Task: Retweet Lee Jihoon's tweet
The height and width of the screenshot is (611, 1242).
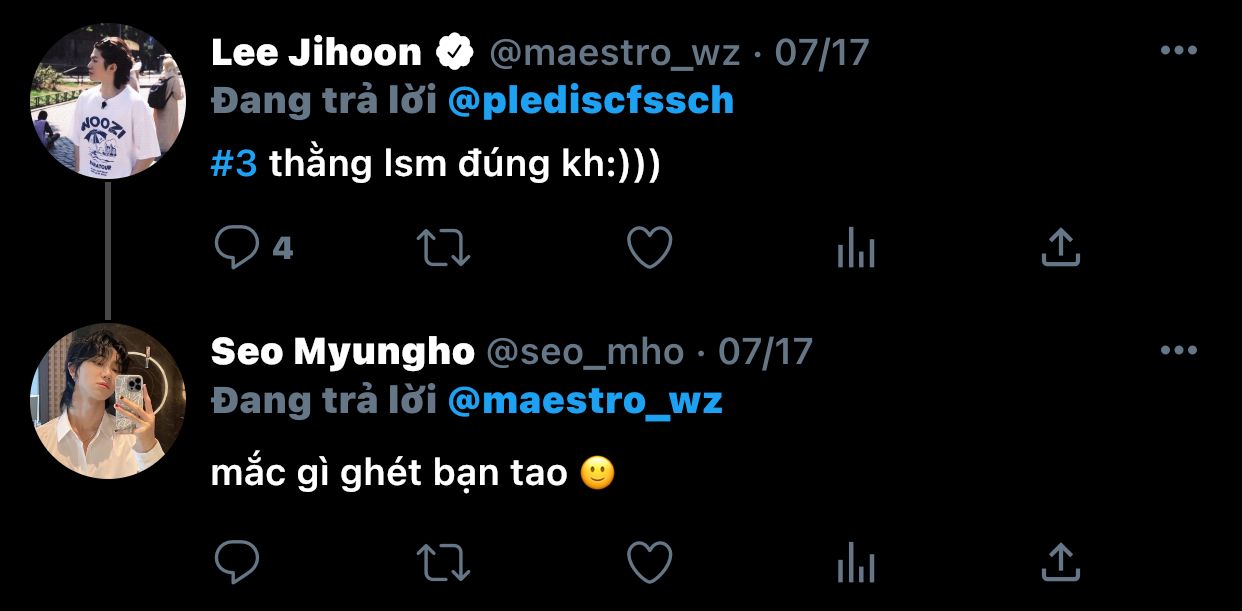Action: [x=442, y=248]
